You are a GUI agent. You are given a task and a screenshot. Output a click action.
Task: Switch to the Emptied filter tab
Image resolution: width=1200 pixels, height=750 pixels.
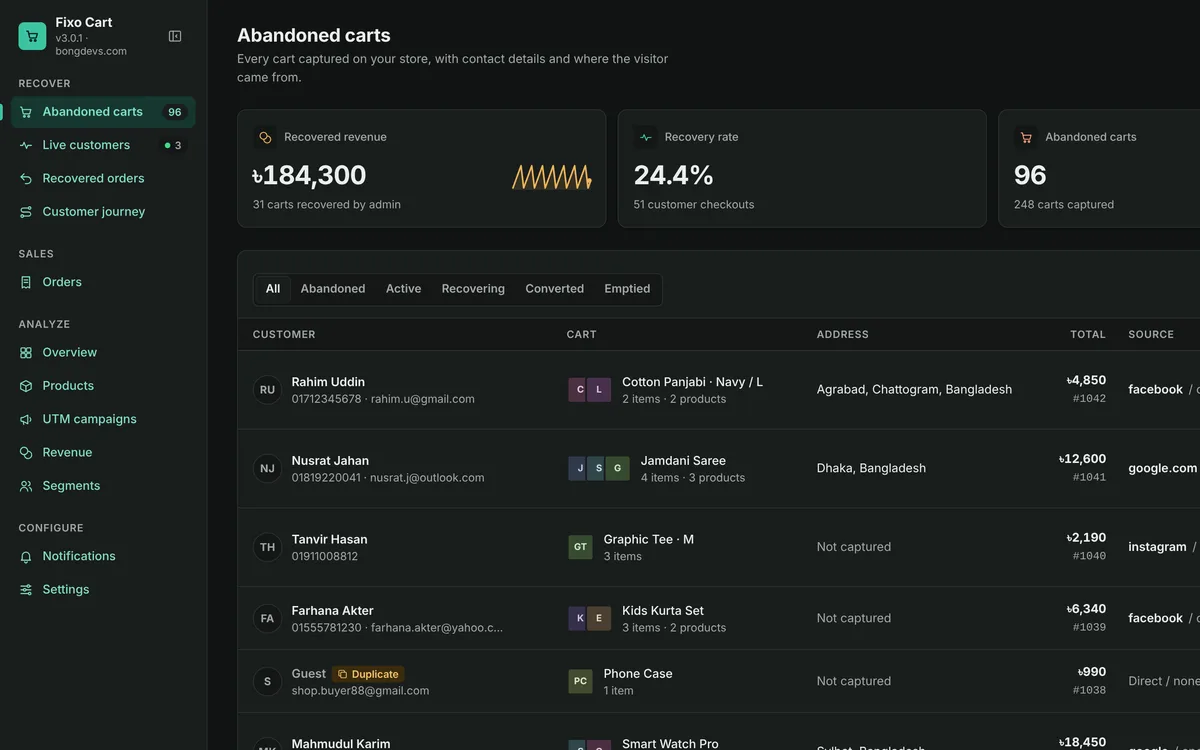tap(627, 289)
